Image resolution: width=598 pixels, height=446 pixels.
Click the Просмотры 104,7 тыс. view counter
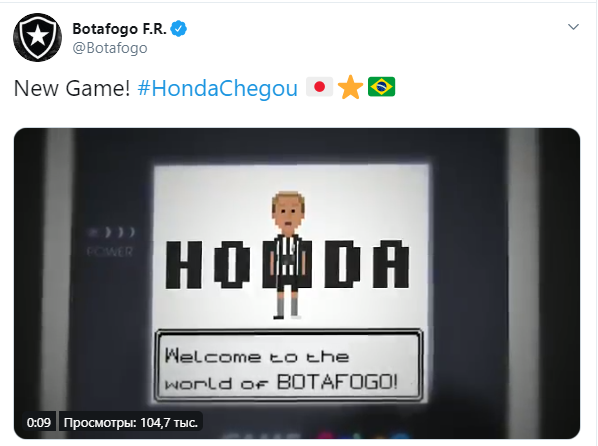click(x=131, y=422)
